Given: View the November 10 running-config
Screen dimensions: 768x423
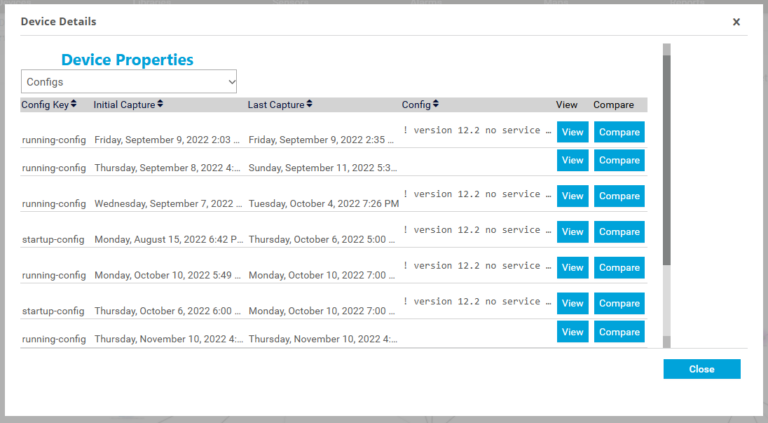Looking at the screenshot, I should pyautogui.click(x=573, y=332).
